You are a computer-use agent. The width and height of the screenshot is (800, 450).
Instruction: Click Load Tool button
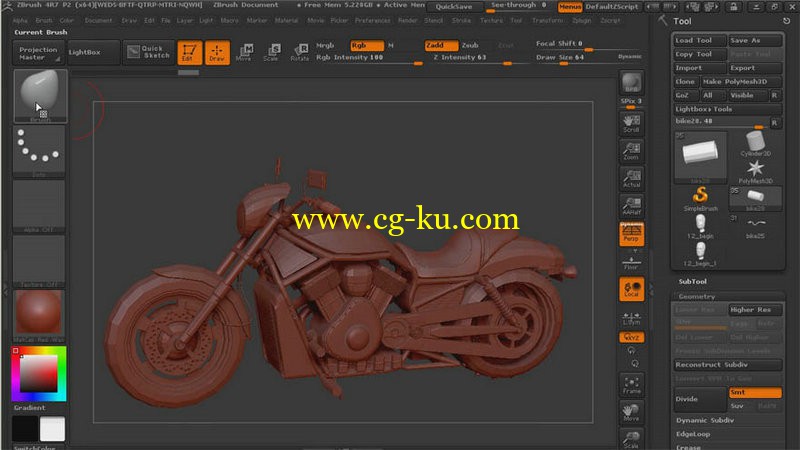click(x=699, y=40)
